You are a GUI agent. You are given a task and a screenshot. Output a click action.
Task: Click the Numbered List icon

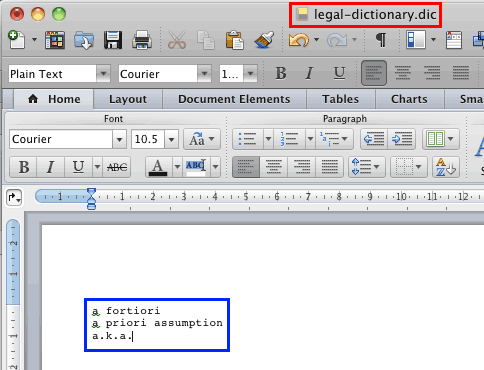coord(289,139)
